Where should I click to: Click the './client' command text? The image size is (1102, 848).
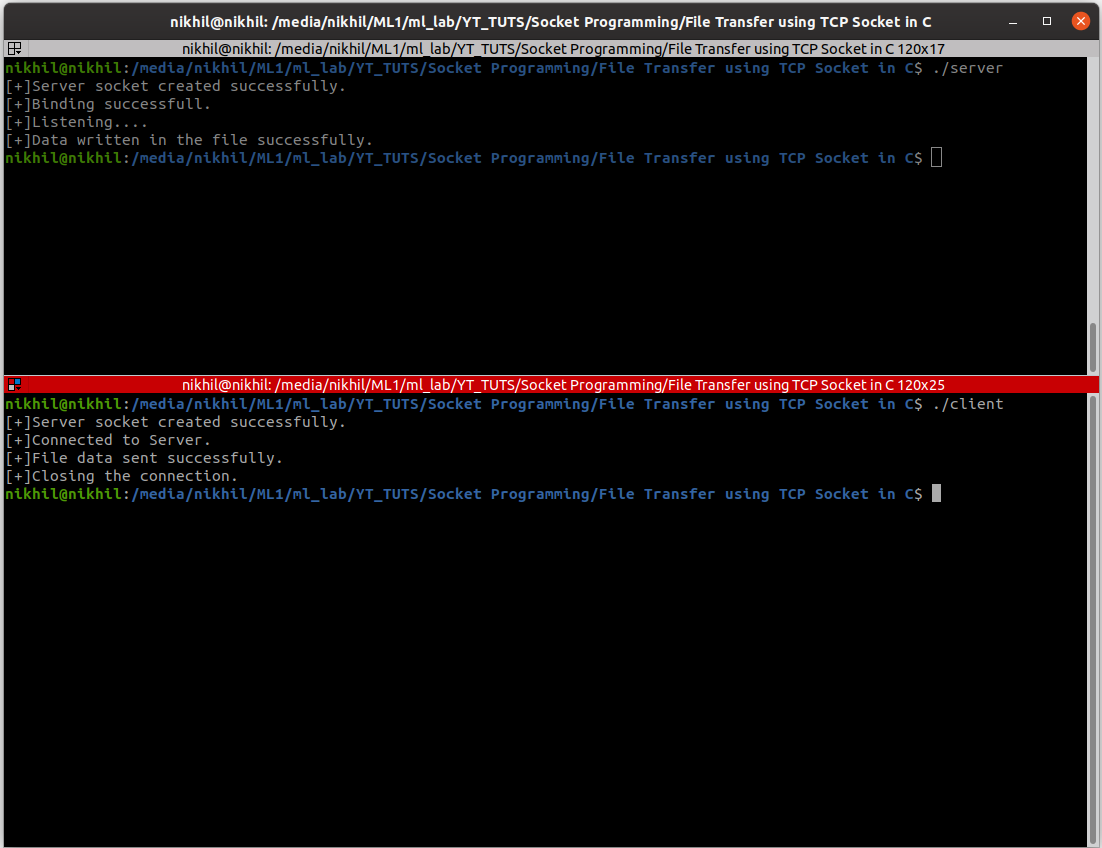click(968, 404)
